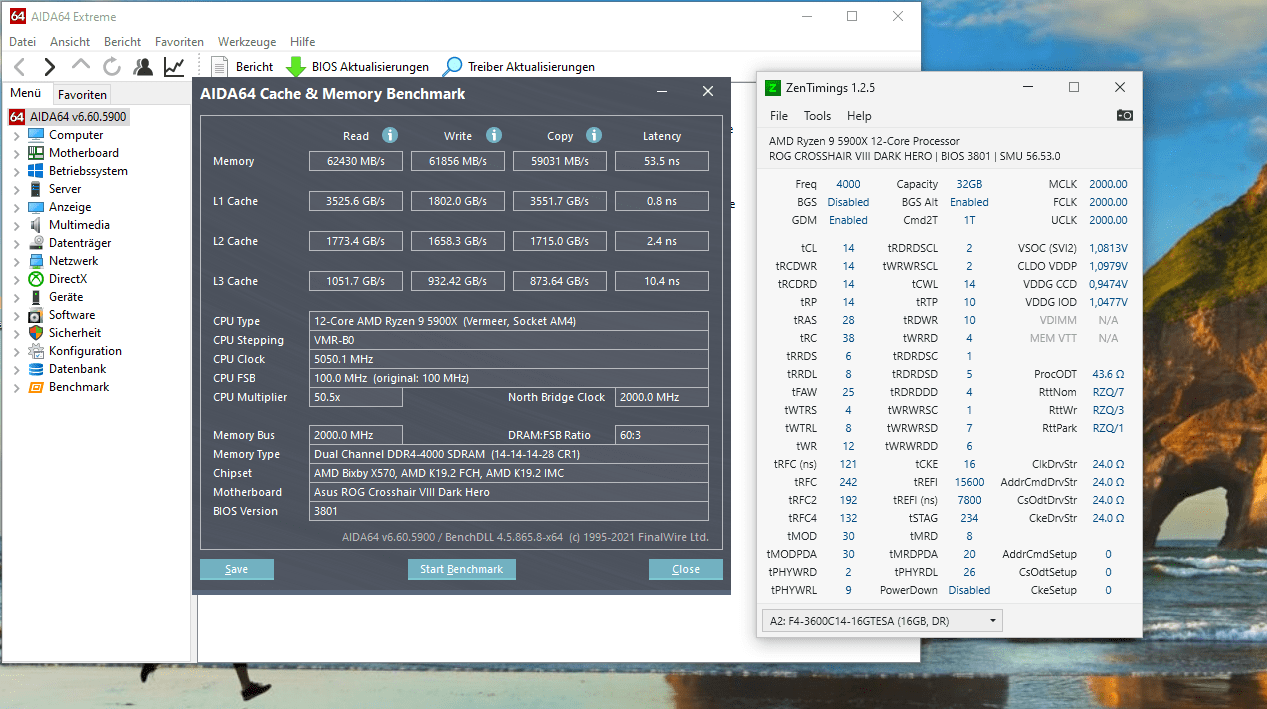Expand the Multimedia tree node

click(x=16, y=226)
